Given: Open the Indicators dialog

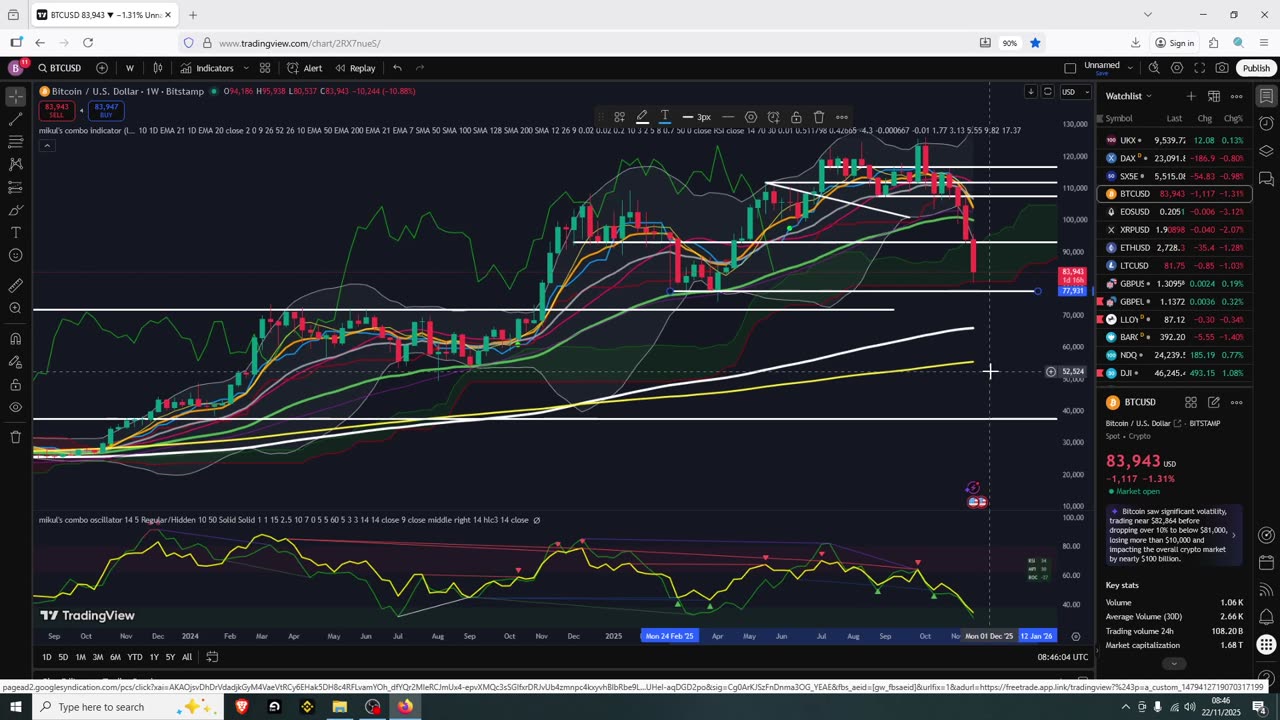Looking at the screenshot, I should [207, 68].
